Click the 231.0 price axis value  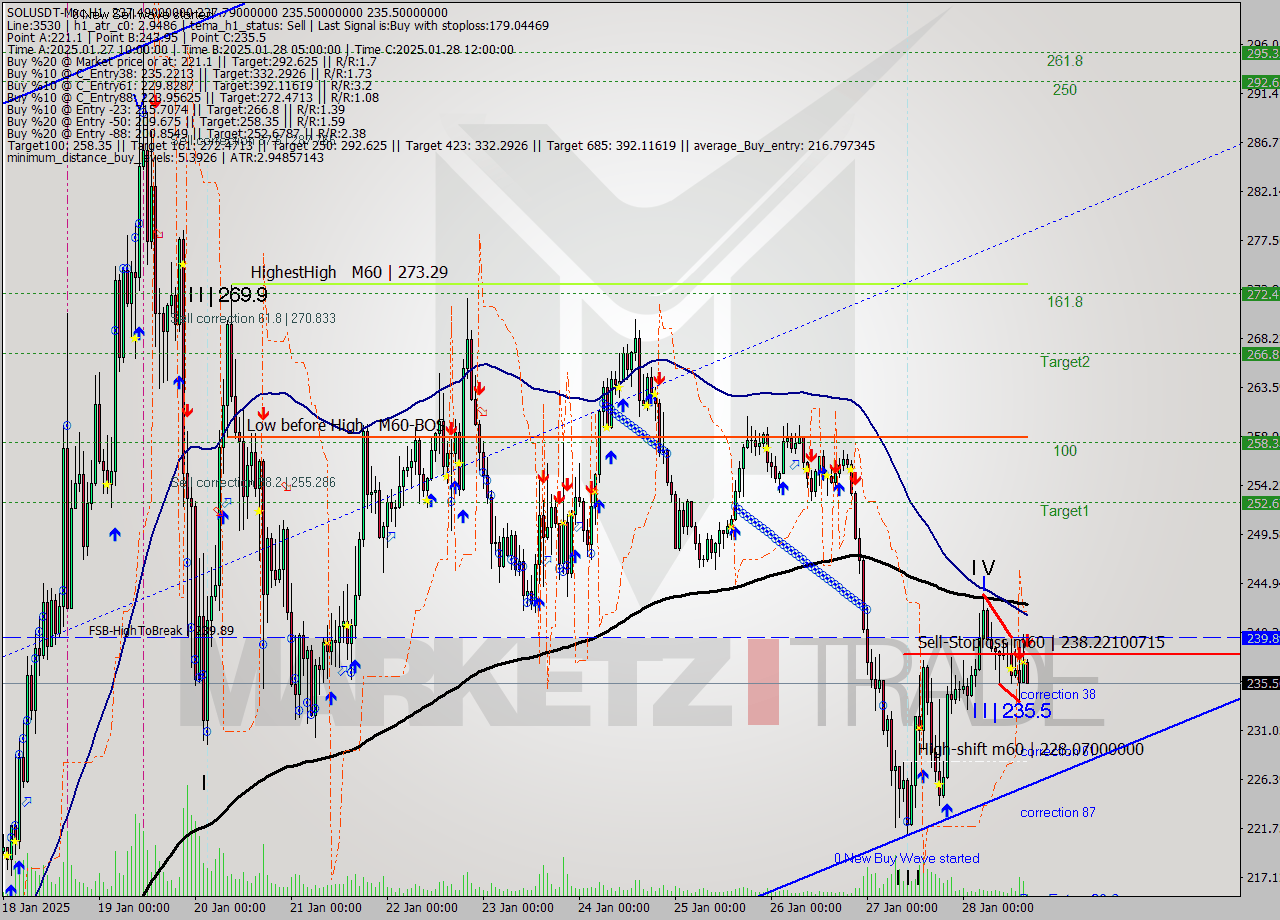1264,730
